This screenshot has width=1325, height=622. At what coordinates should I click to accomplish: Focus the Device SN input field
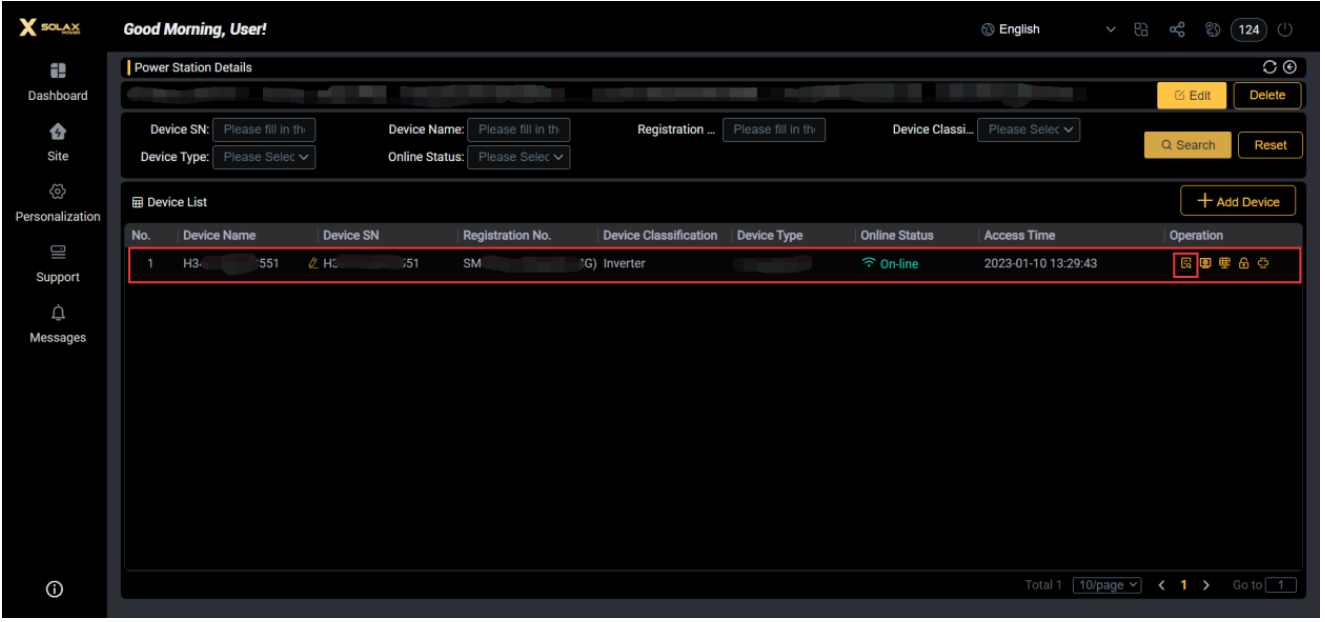264,129
